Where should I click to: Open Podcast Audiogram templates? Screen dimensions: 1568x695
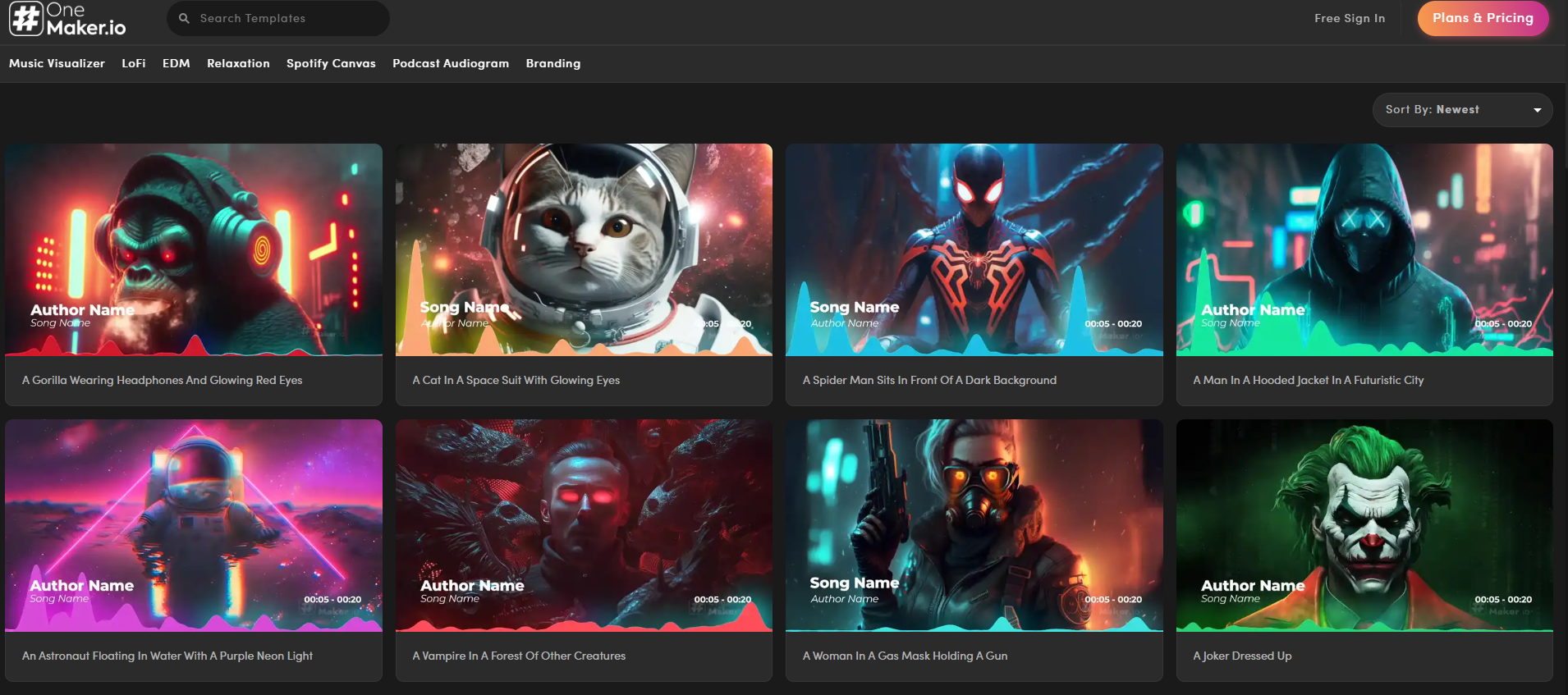[x=451, y=63]
